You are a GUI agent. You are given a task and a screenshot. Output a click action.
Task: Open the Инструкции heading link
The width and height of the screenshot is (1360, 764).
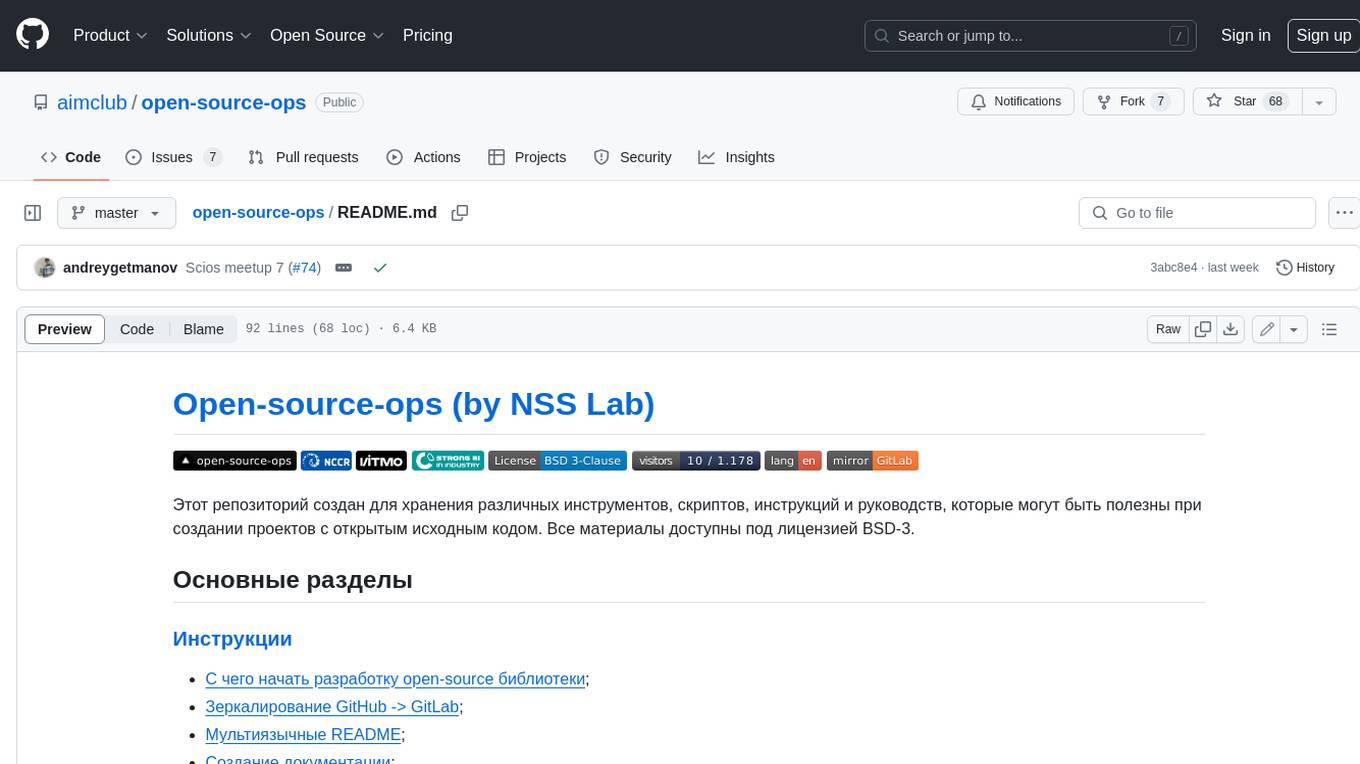click(232, 638)
